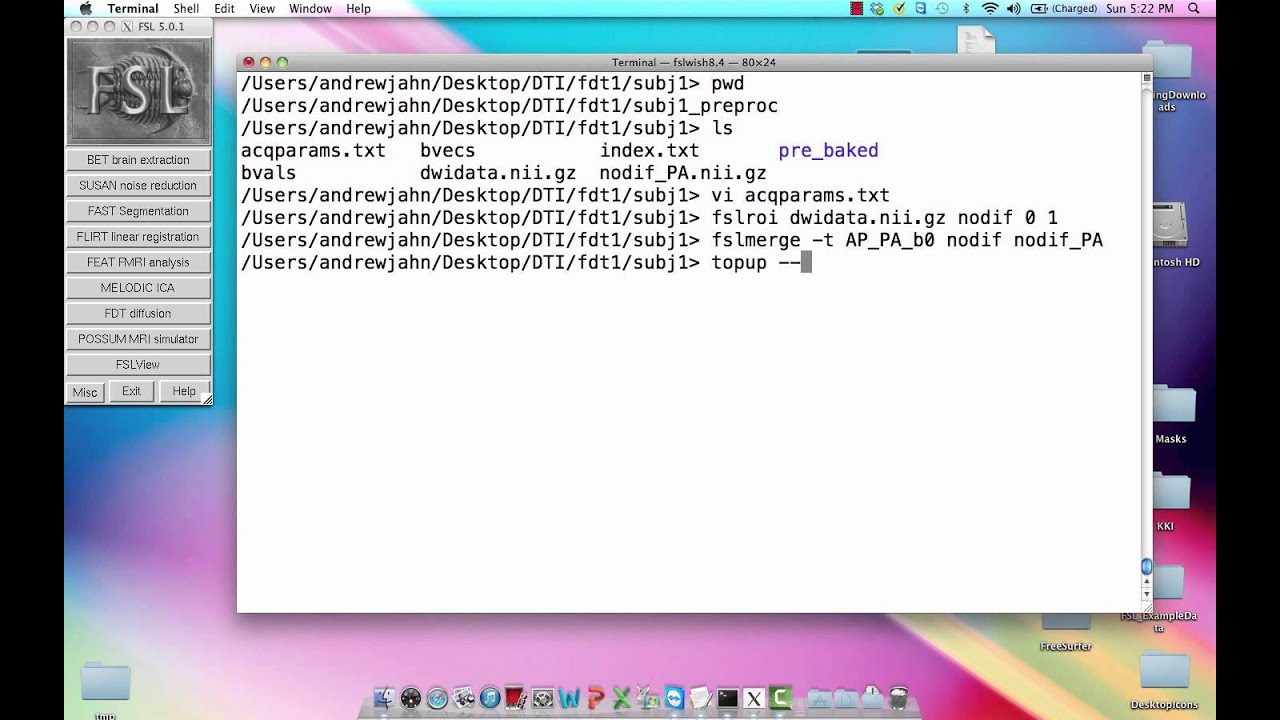Open FEAT FMRI analysis
1280x720 pixels.
click(x=138, y=262)
